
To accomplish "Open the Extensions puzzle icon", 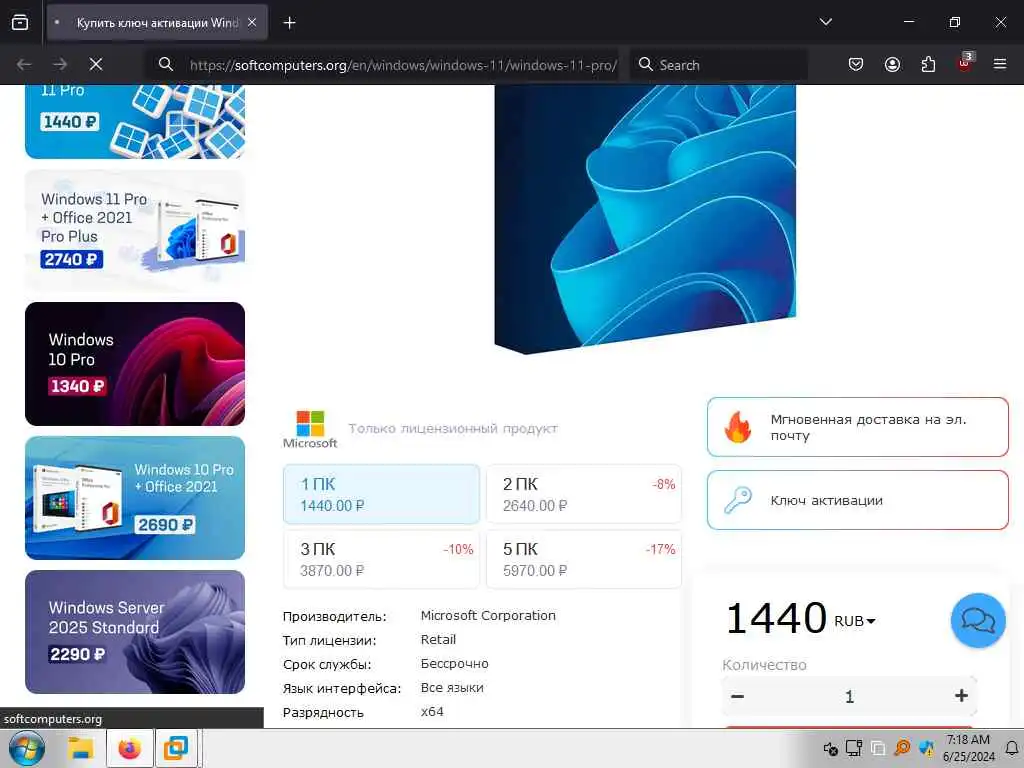I will (928, 64).
